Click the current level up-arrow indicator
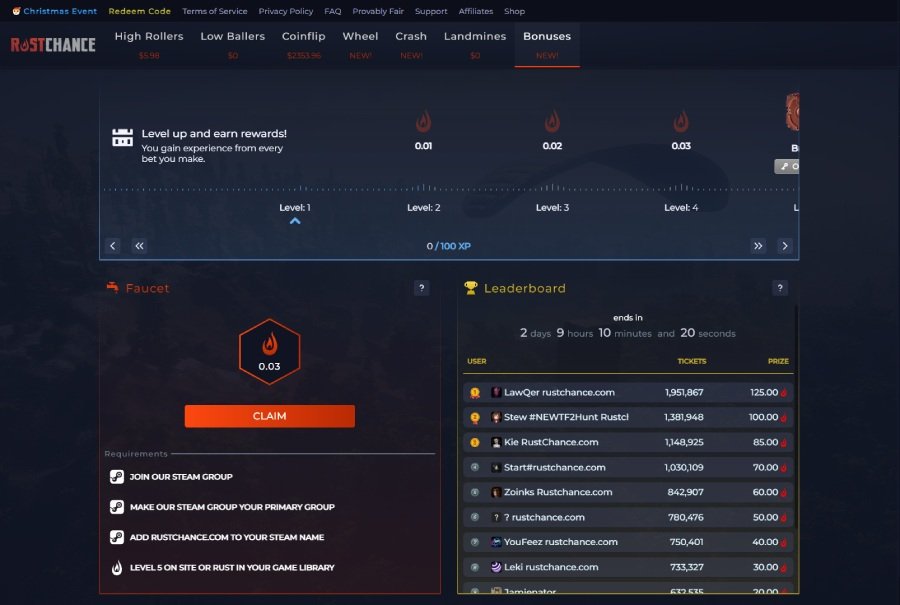The width and height of the screenshot is (900, 605). point(295,221)
